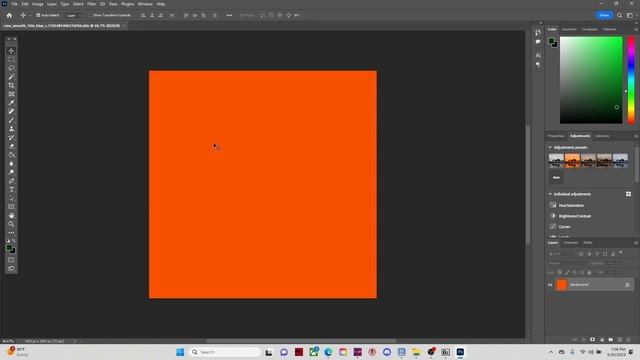This screenshot has height=360, width=640.
Task: Switch to the Paths tab
Action: tap(588, 243)
